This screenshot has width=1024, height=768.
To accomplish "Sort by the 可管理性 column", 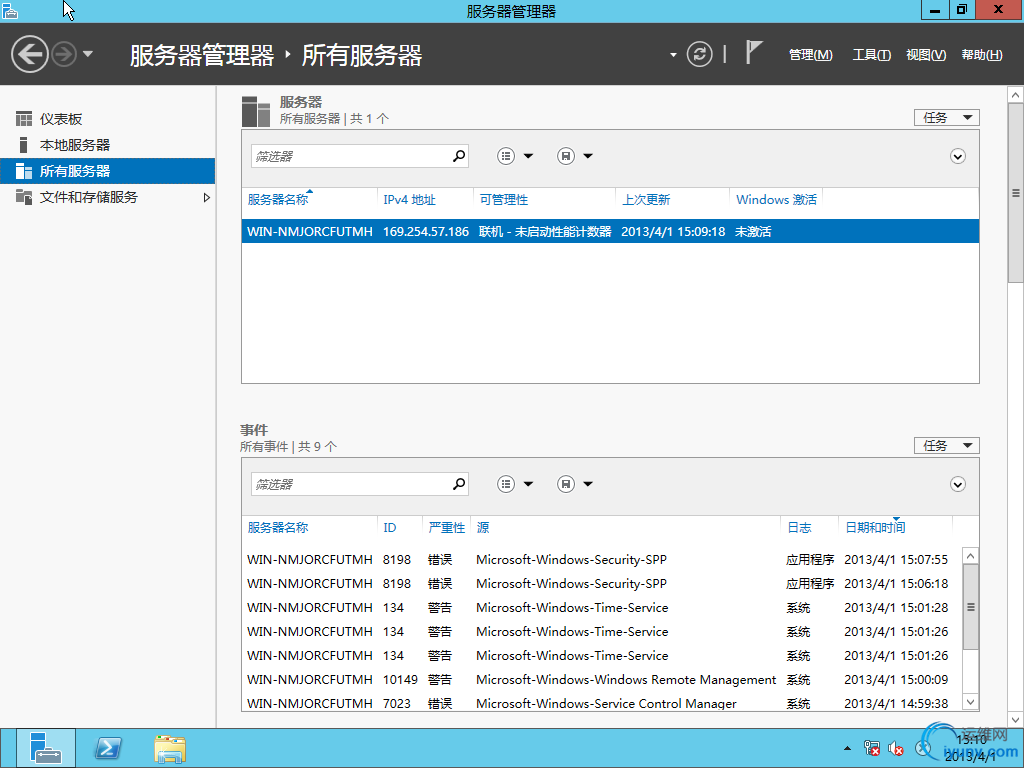I will coord(504,200).
